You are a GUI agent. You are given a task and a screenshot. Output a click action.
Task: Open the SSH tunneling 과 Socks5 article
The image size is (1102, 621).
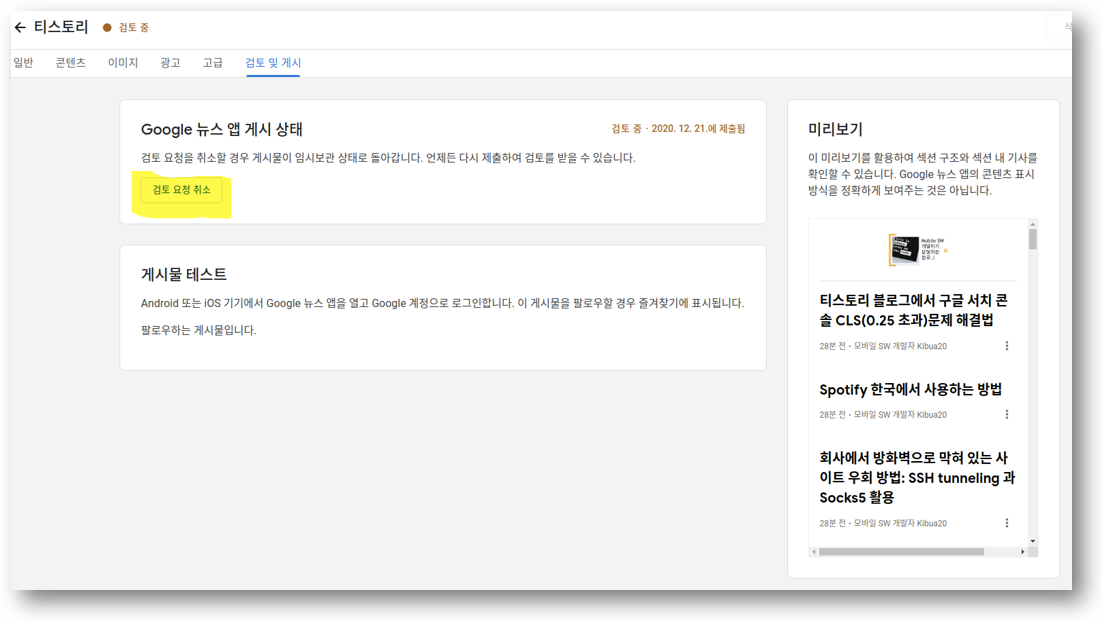pos(916,478)
